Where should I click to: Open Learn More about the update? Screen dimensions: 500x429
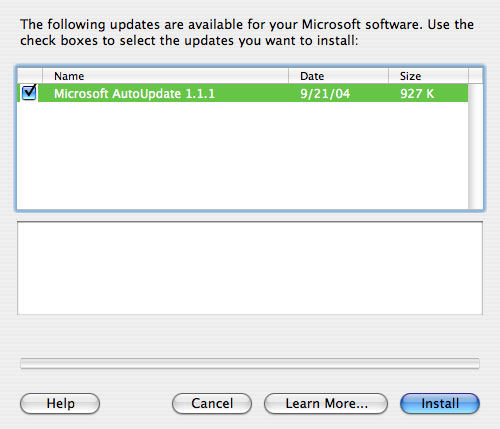pos(326,403)
